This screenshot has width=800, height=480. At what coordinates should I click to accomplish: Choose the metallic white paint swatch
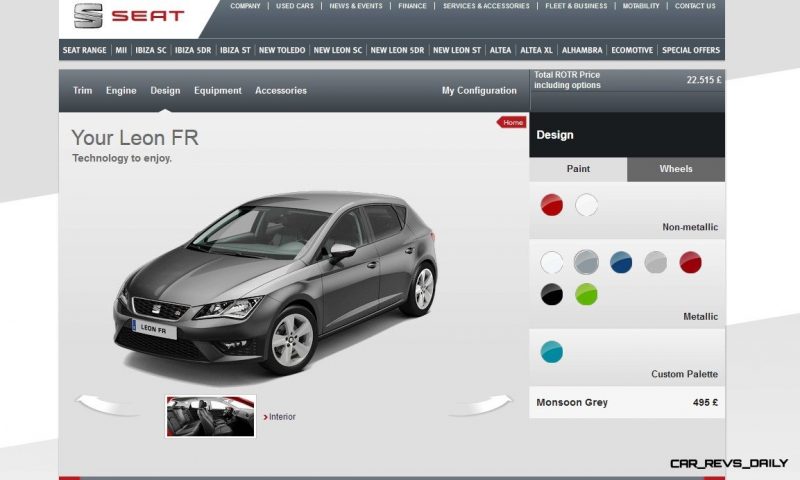[x=552, y=262]
